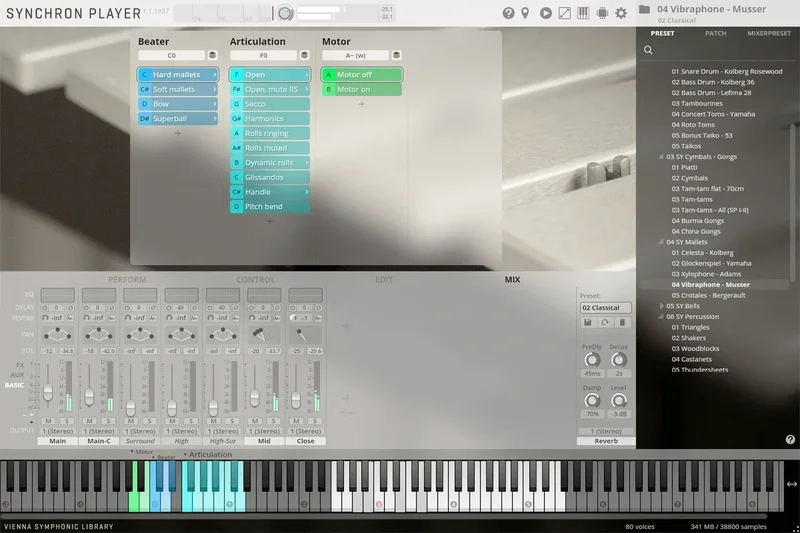
Task: Mute the Main-C channel
Action: [90, 421]
